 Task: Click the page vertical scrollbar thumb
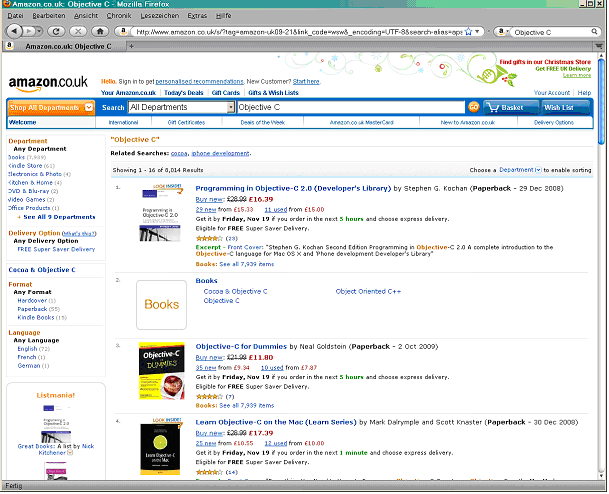point(601,101)
